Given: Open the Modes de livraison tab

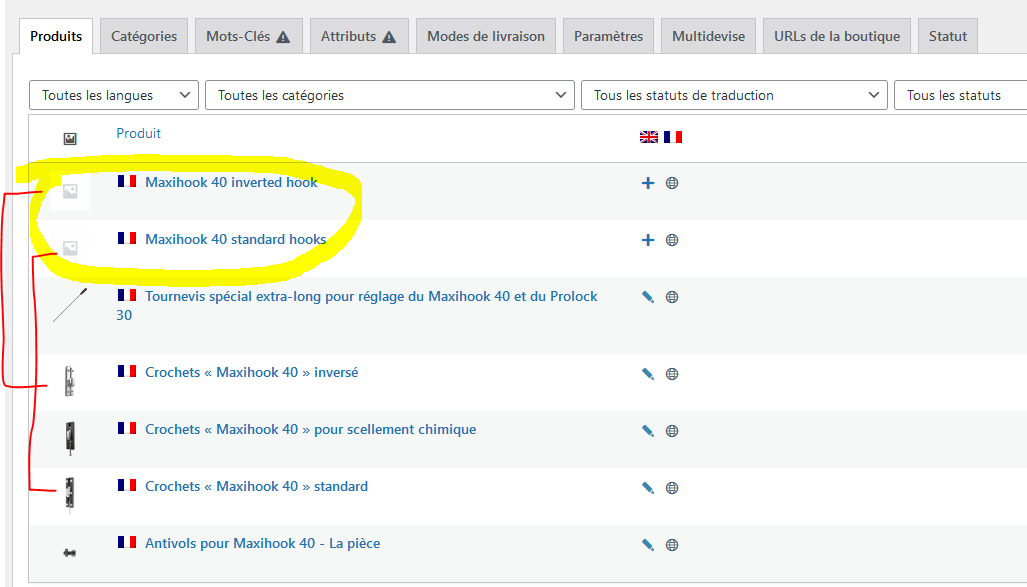Looking at the screenshot, I should pyautogui.click(x=486, y=36).
